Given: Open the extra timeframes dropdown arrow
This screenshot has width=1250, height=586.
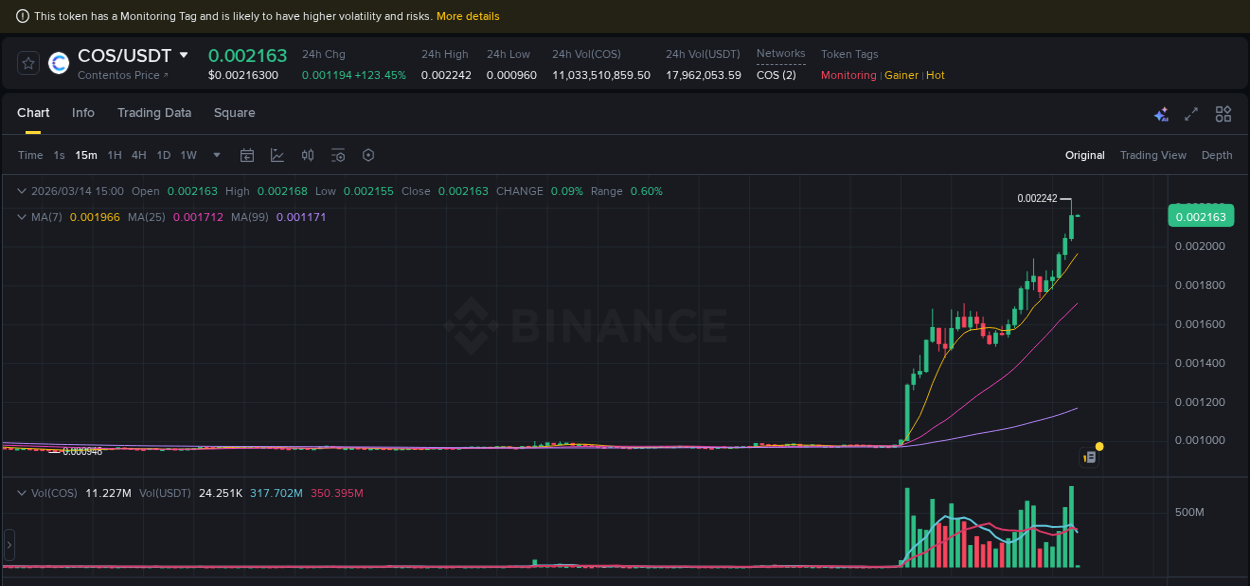Looking at the screenshot, I should click(216, 155).
